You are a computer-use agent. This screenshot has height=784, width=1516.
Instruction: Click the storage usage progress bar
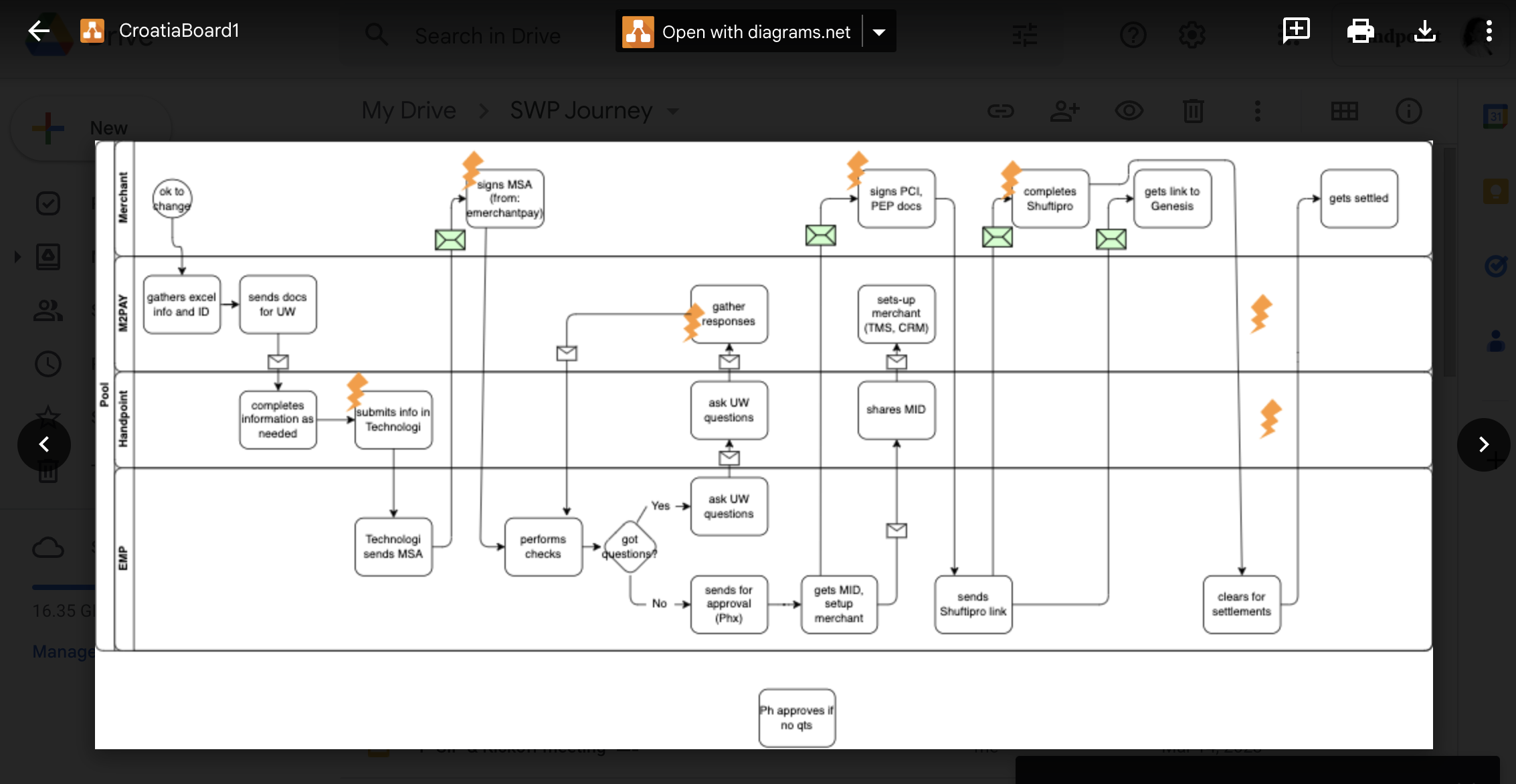[64, 587]
